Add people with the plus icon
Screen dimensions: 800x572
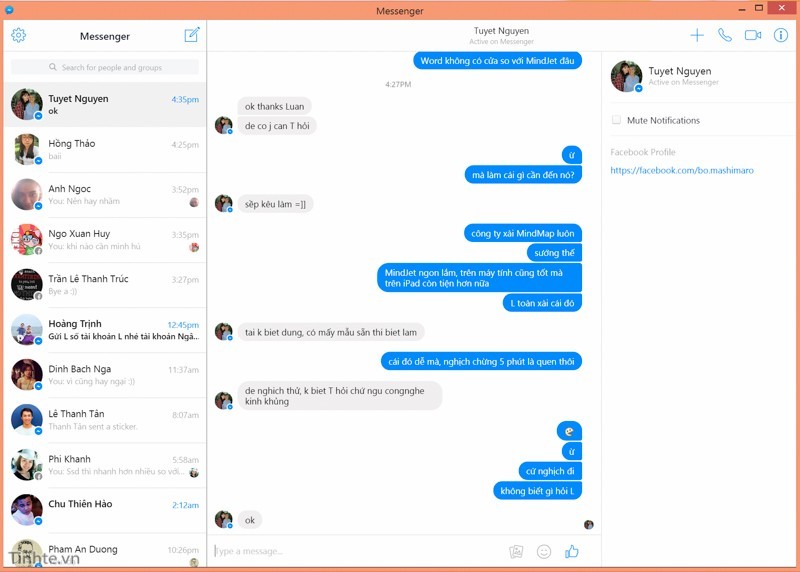tap(697, 35)
